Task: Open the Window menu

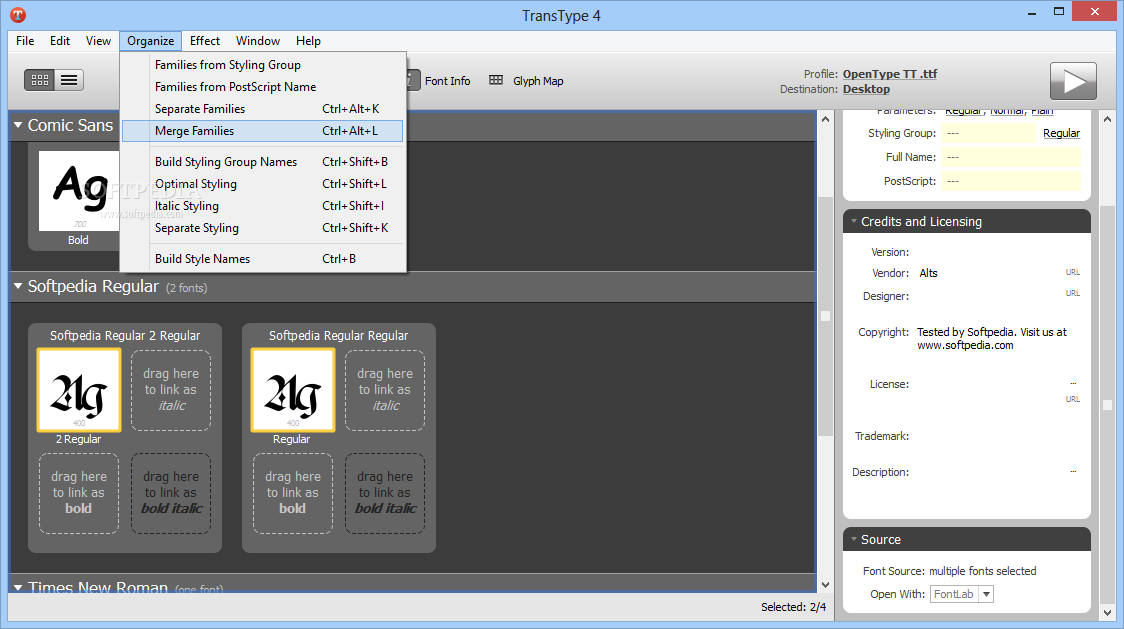Action: 257,41
